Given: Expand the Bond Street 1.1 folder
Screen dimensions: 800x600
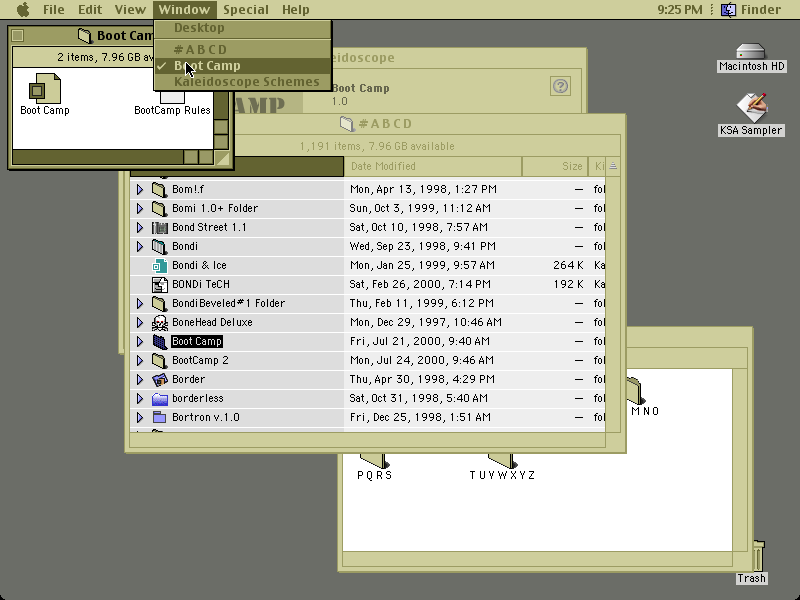Looking at the screenshot, I should [x=140, y=228].
